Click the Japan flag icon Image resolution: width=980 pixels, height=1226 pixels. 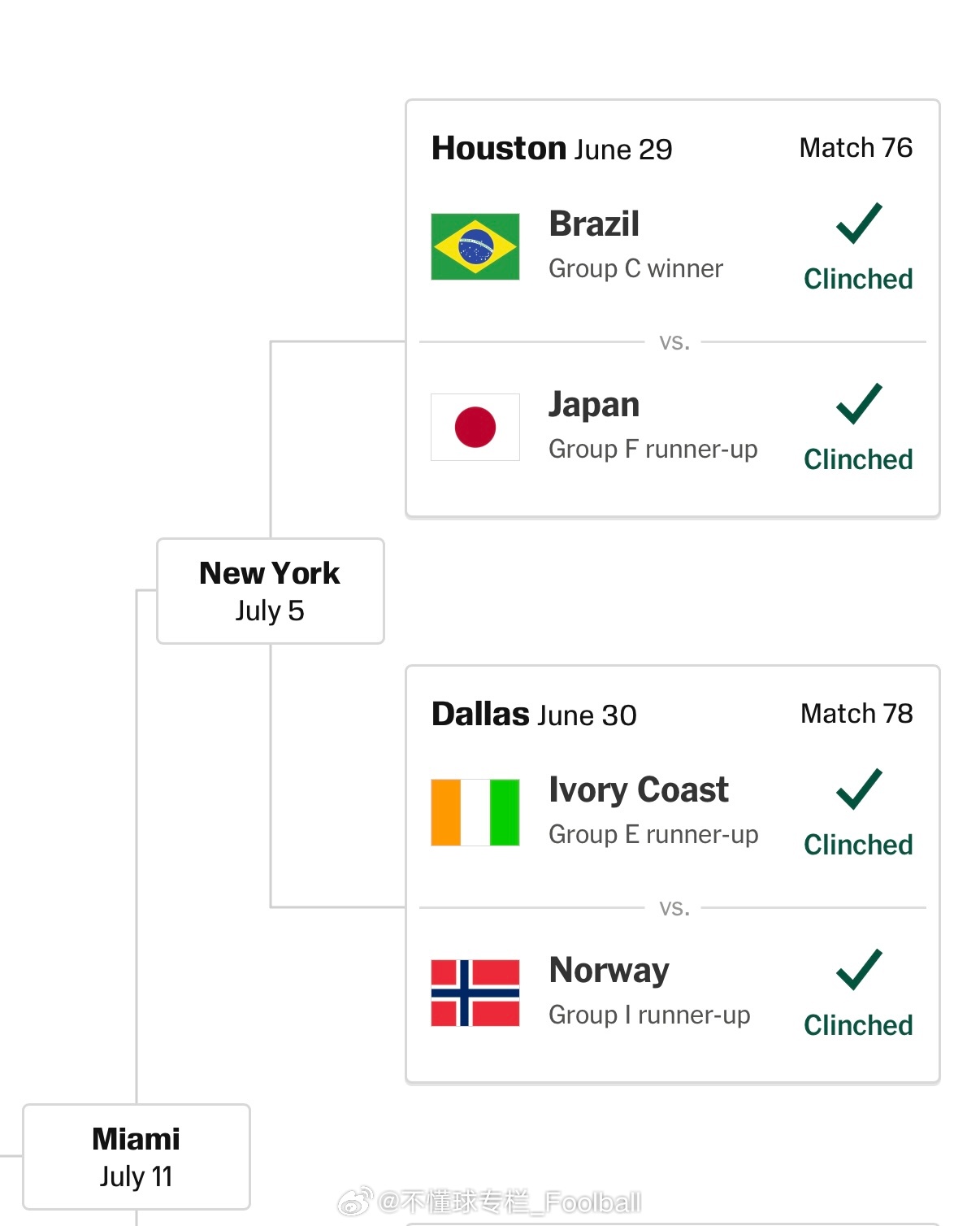[475, 427]
